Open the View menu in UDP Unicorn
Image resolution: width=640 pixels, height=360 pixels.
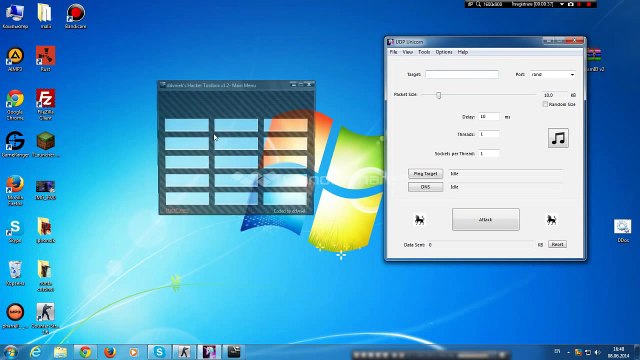pyautogui.click(x=407, y=52)
